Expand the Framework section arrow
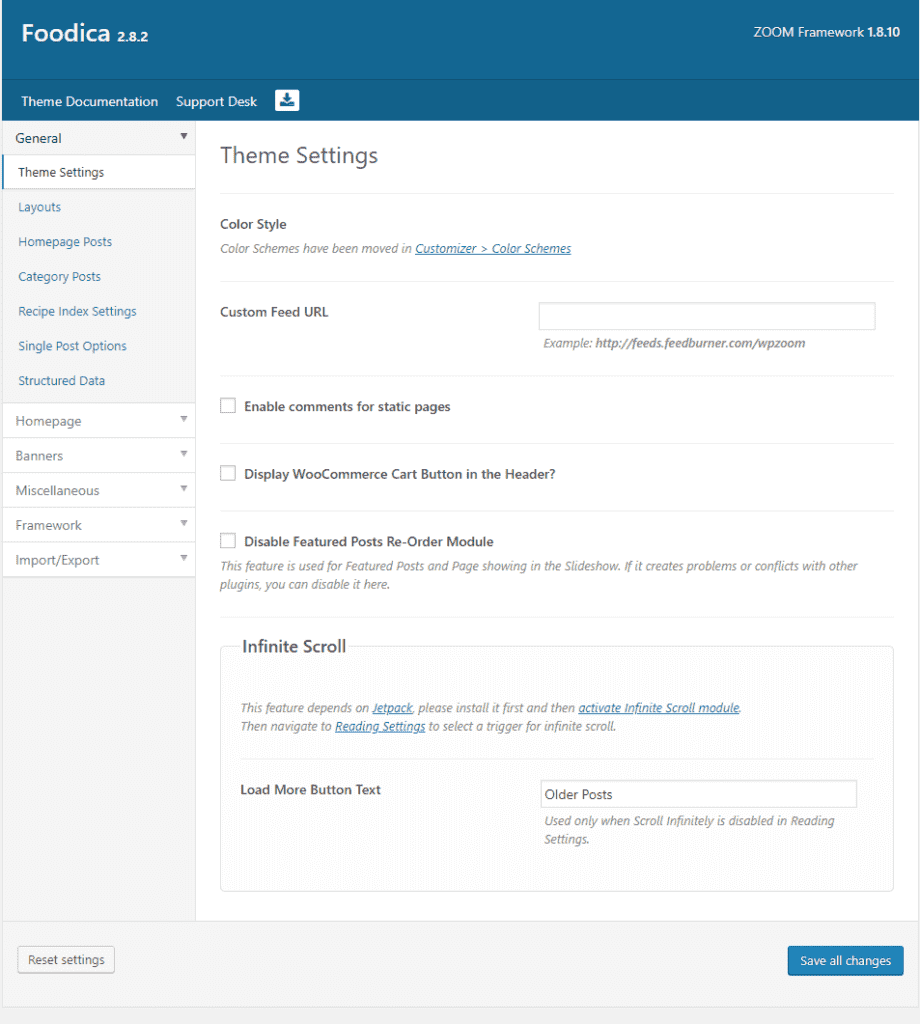920x1024 pixels. [x=183, y=523]
